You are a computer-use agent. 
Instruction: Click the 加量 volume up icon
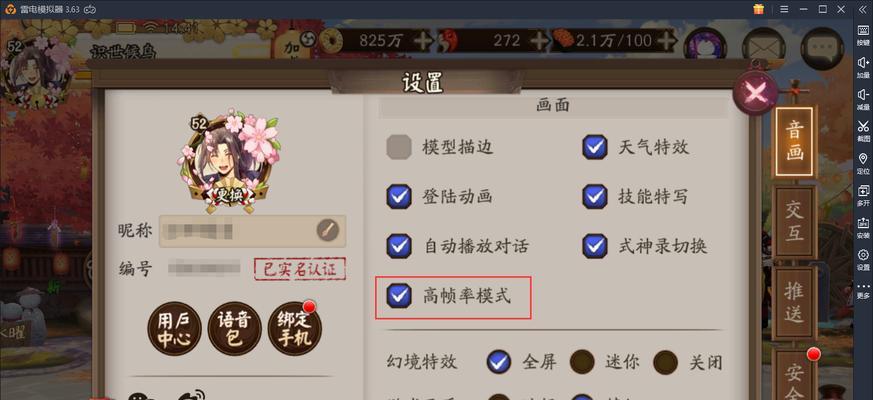[863, 66]
